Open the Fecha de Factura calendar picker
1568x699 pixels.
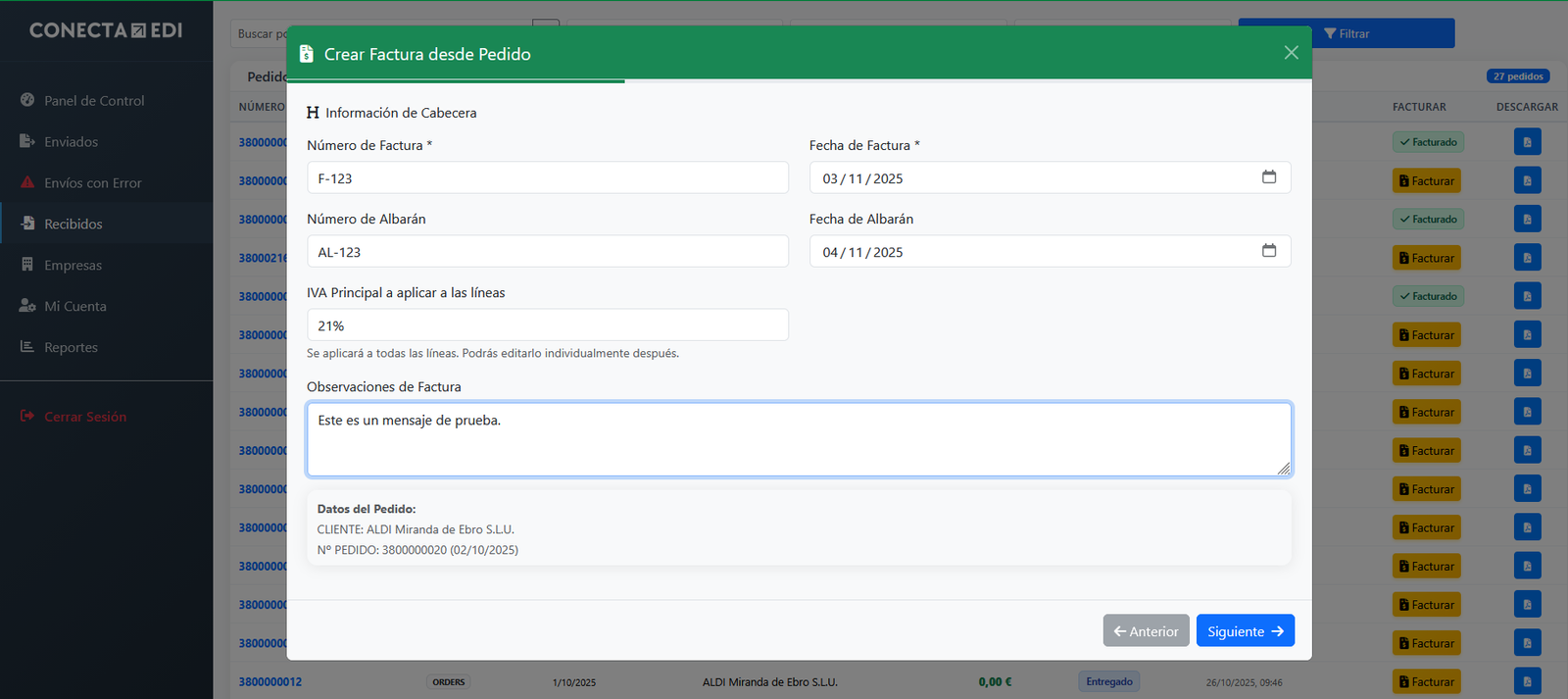pos(1268,177)
